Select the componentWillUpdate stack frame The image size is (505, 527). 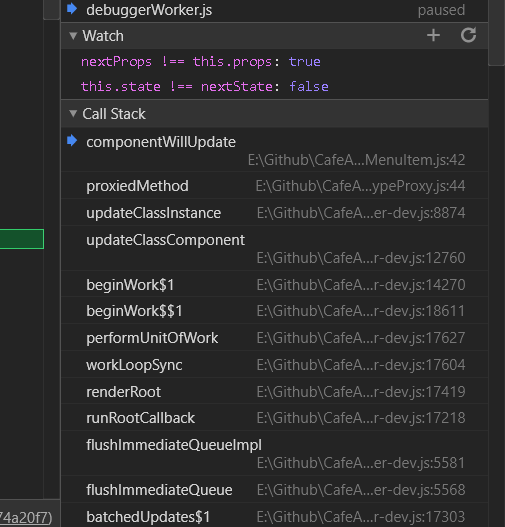(275, 150)
